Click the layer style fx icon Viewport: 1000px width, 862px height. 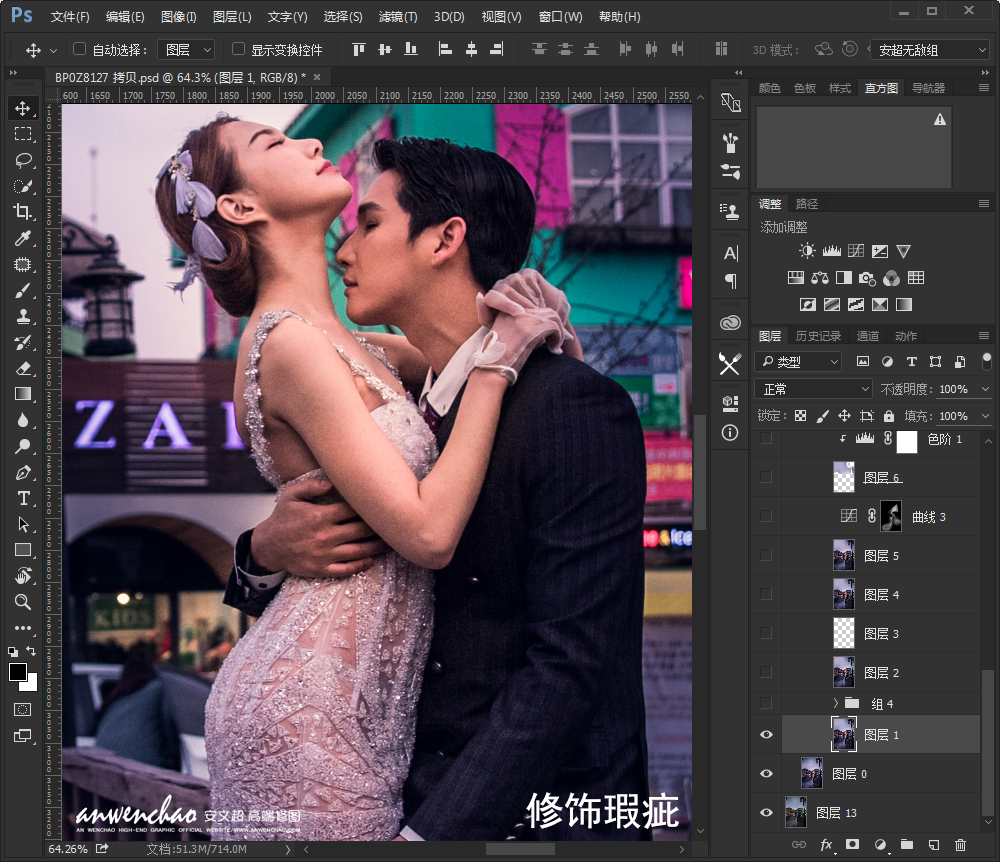click(x=826, y=845)
